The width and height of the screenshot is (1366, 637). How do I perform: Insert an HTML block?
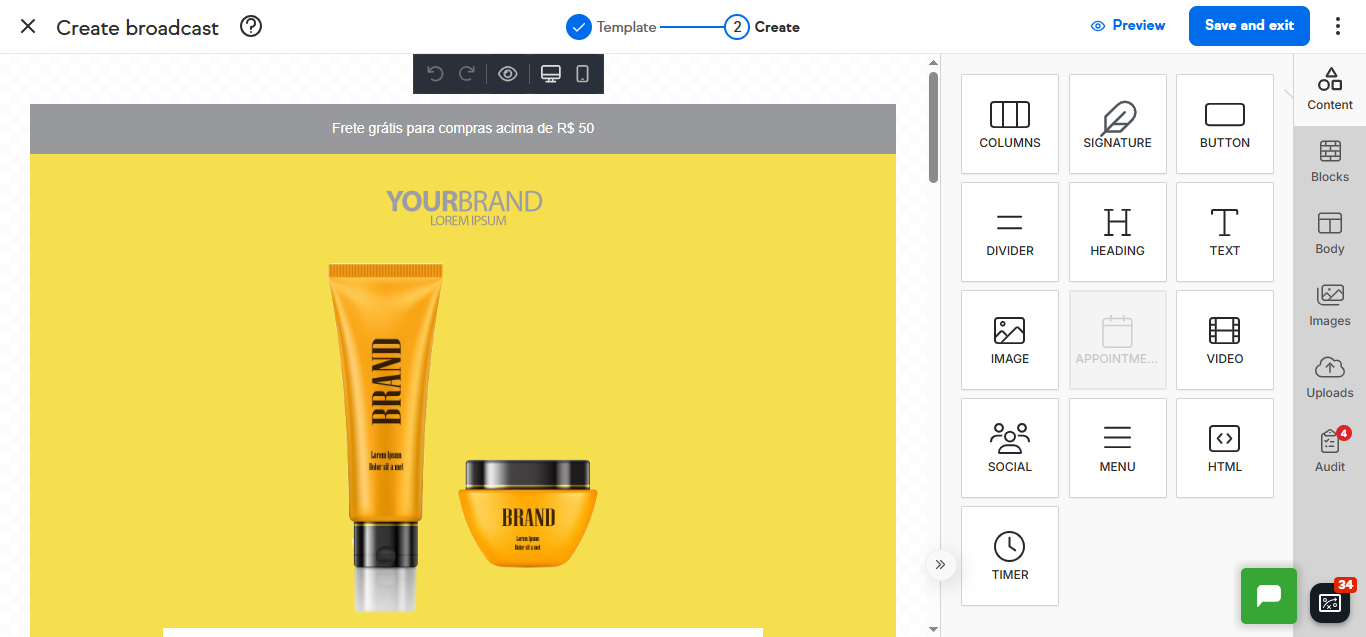click(x=1224, y=447)
